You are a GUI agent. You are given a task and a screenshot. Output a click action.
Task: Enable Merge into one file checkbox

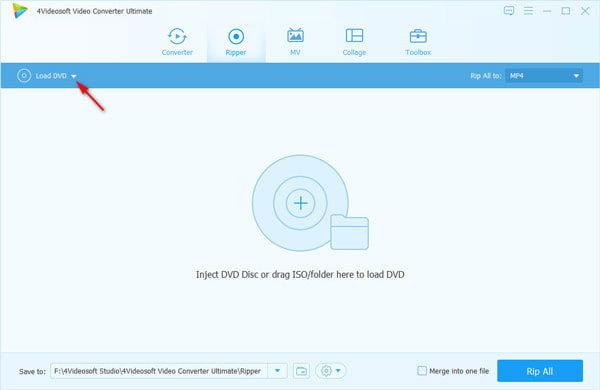click(422, 370)
